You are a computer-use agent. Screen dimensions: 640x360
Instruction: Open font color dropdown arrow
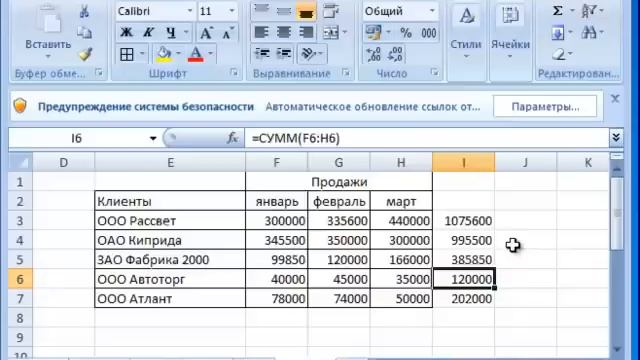coord(211,53)
